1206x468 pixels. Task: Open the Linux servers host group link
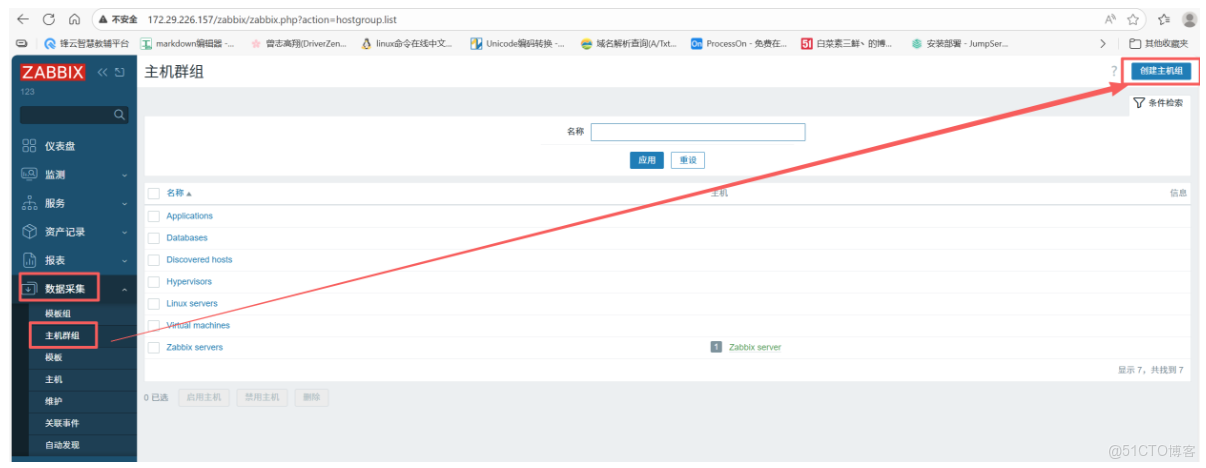click(192, 304)
